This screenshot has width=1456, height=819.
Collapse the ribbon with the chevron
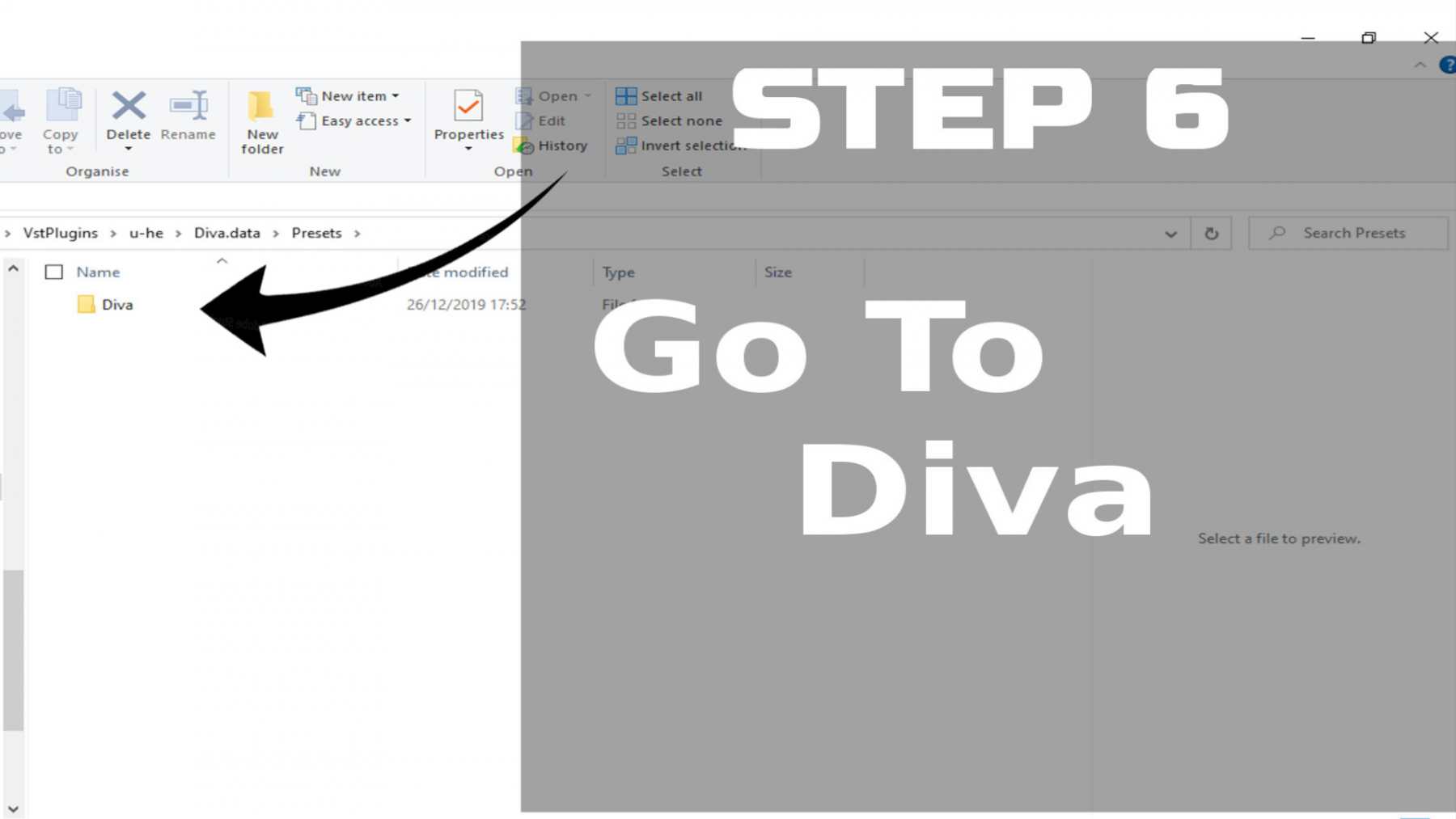(x=1420, y=65)
